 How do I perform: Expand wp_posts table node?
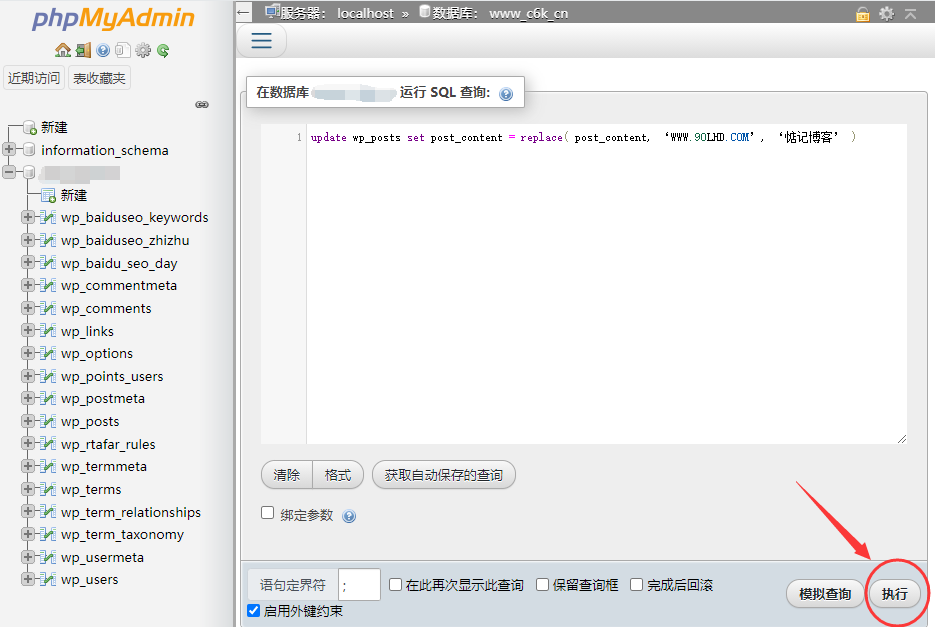27,421
